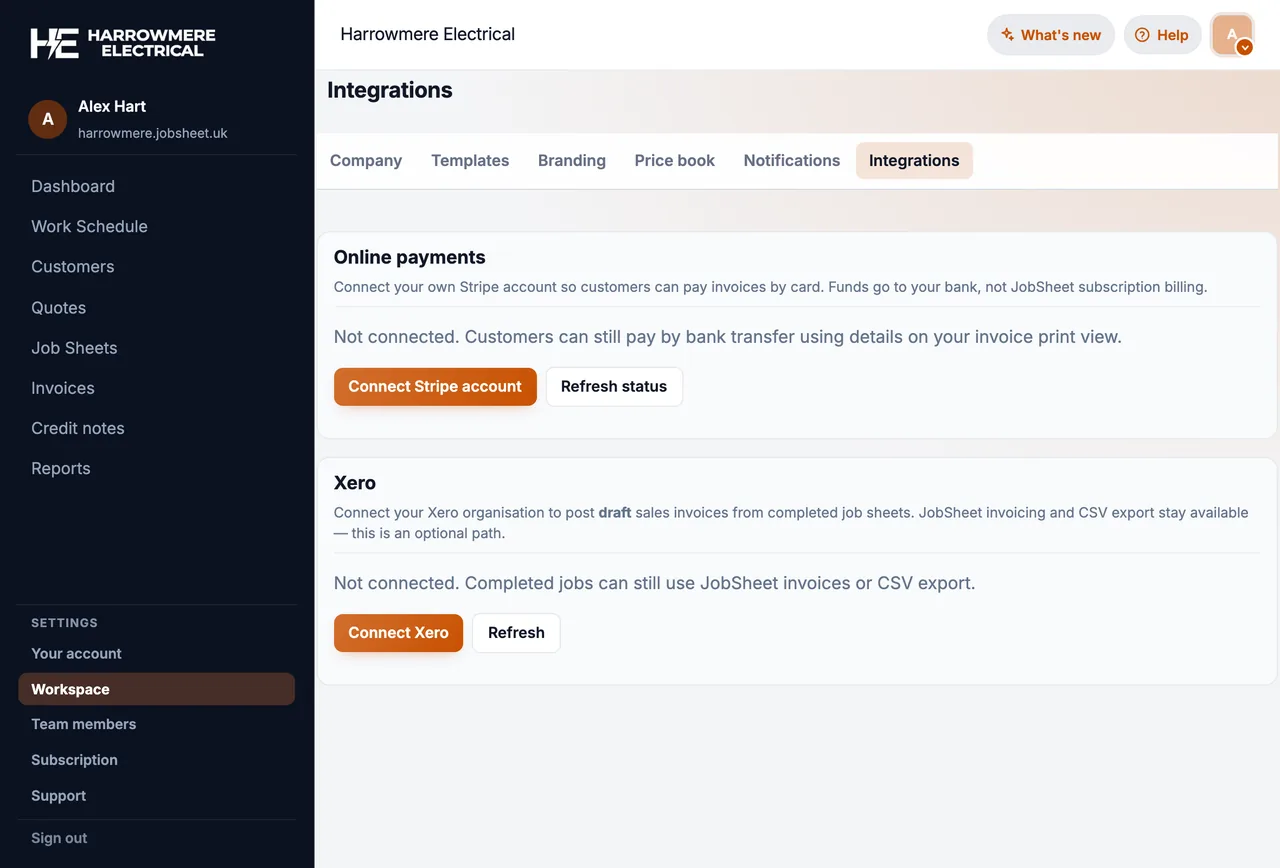This screenshot has width=1280, height=868.
Task: Open What's new announcements
Action: [1050, 35]
